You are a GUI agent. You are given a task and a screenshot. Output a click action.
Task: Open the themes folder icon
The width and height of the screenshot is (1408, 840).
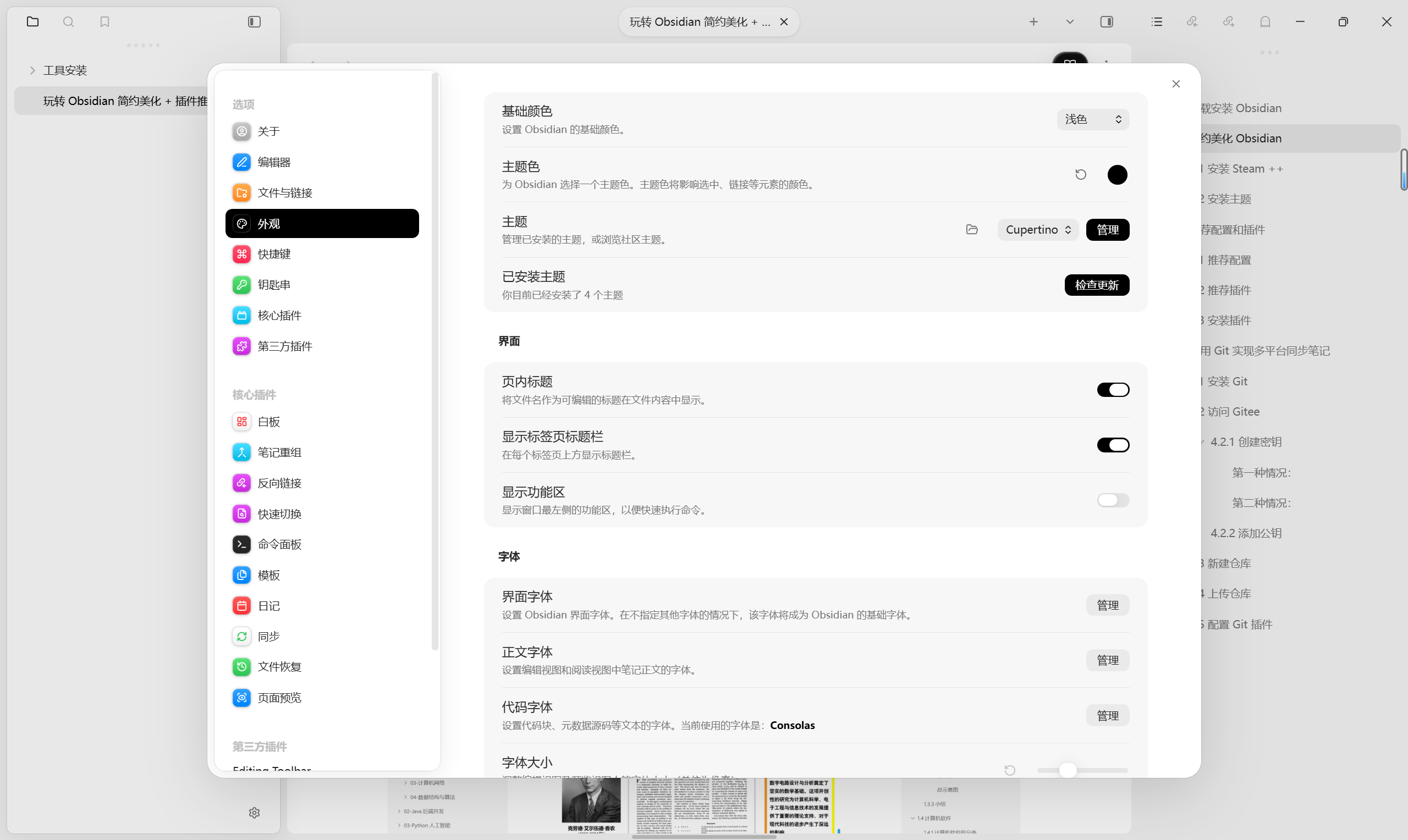tap(971, 229)
